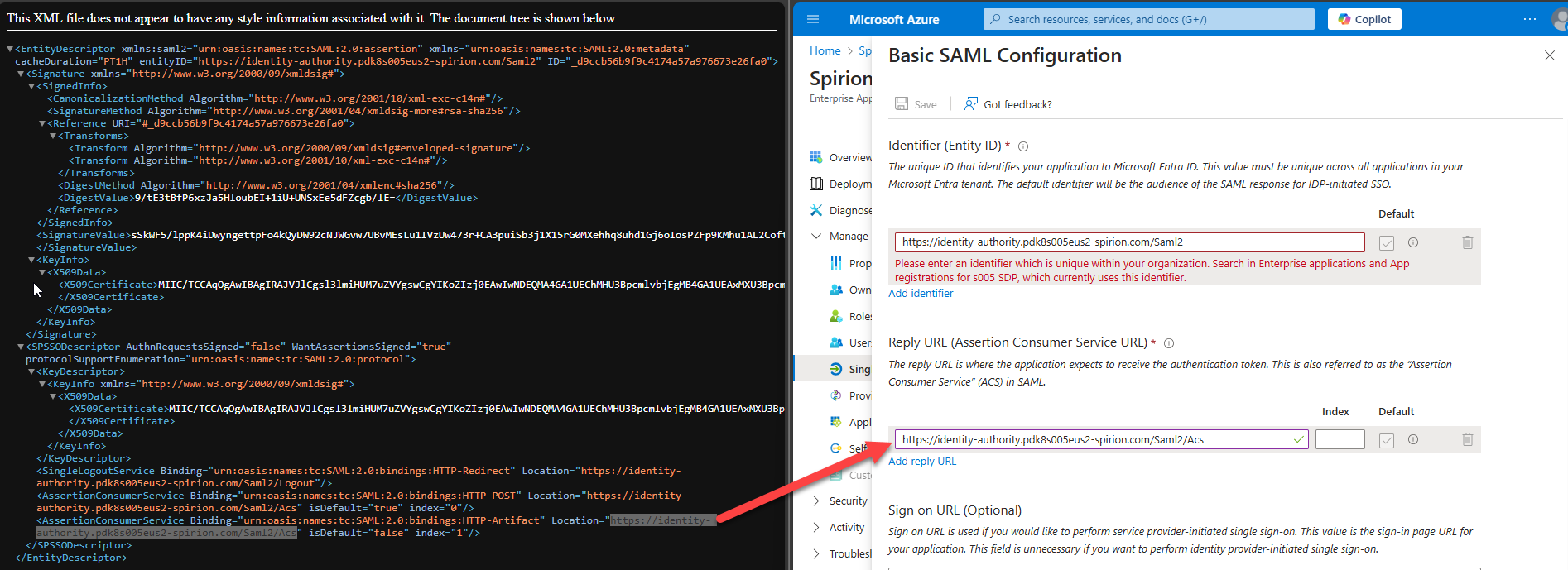Expand the Activity section in the sidebar

[816, 528]
